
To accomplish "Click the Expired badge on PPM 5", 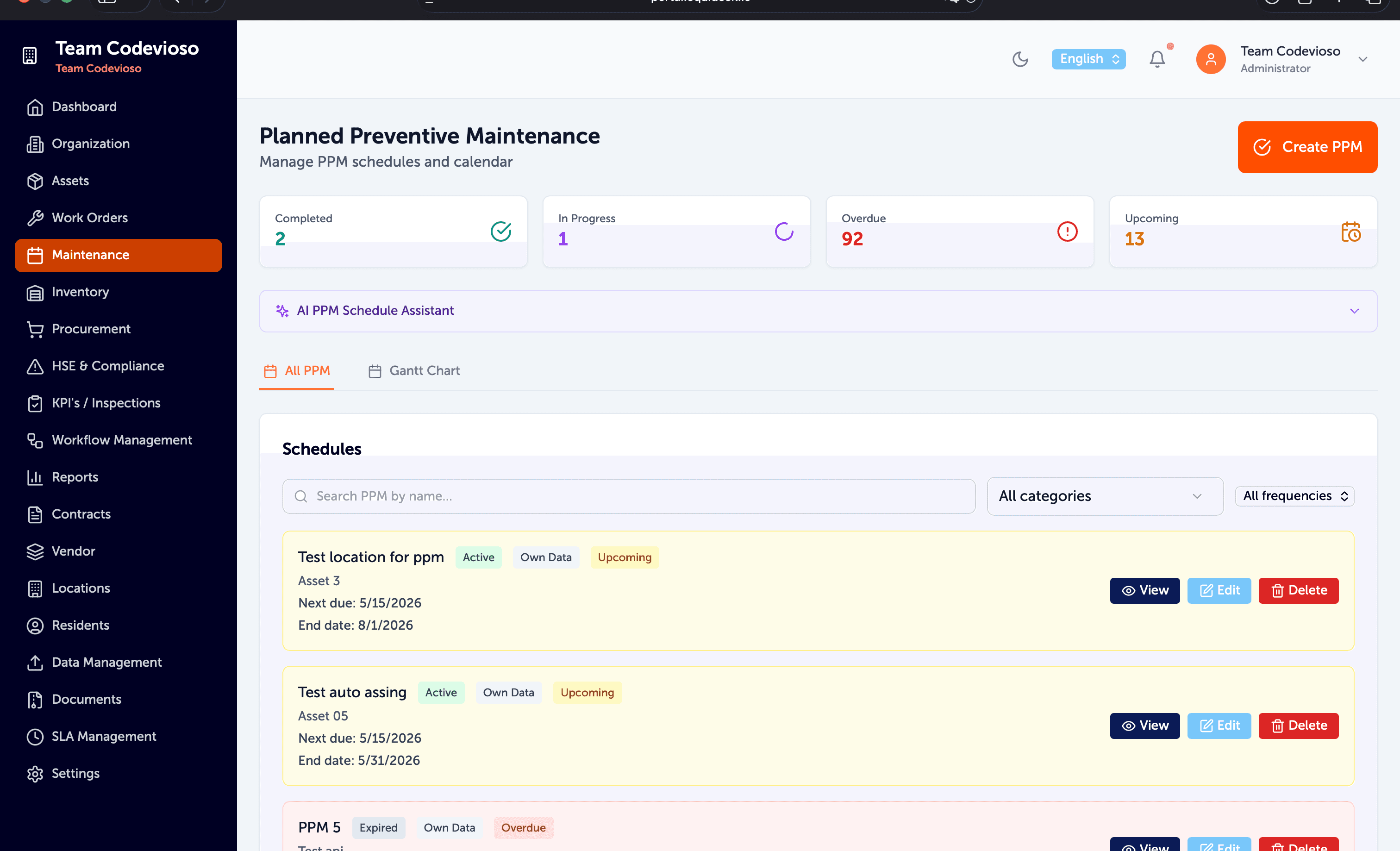I will [x=378, y=828].
